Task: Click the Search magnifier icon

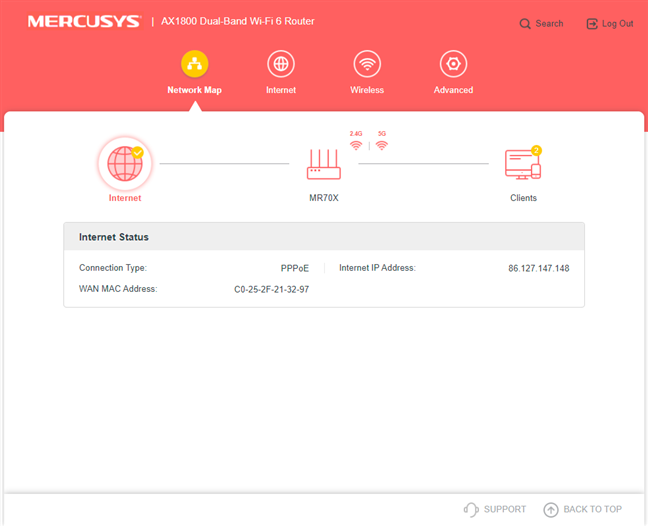Action: point(525,24)
